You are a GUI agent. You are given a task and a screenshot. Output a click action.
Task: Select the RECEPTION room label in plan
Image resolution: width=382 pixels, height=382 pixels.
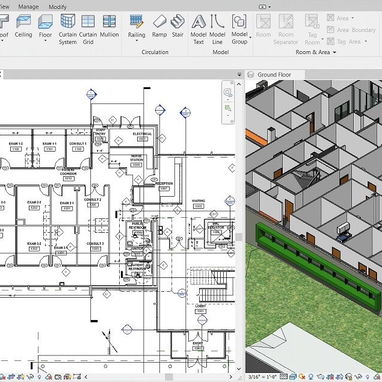coord(164,183)
